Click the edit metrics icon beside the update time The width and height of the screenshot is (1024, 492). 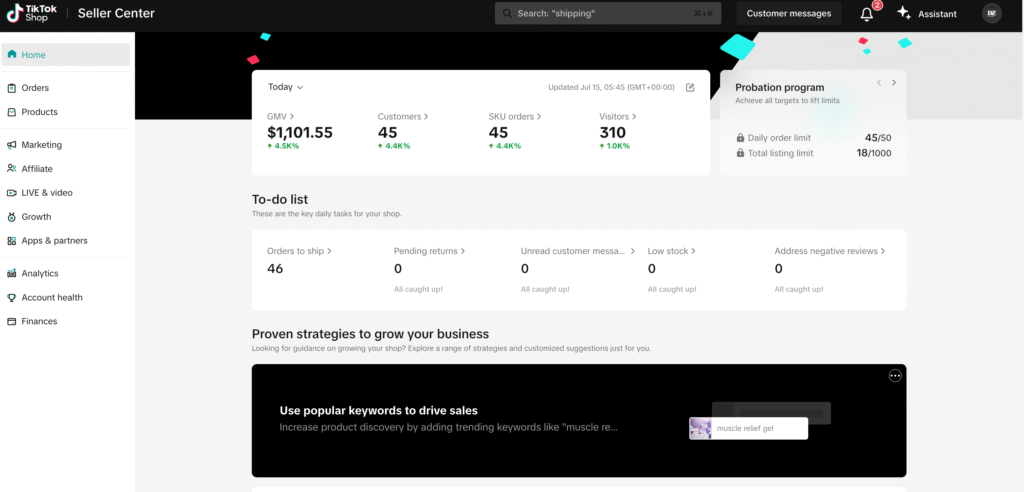(690, 87)
